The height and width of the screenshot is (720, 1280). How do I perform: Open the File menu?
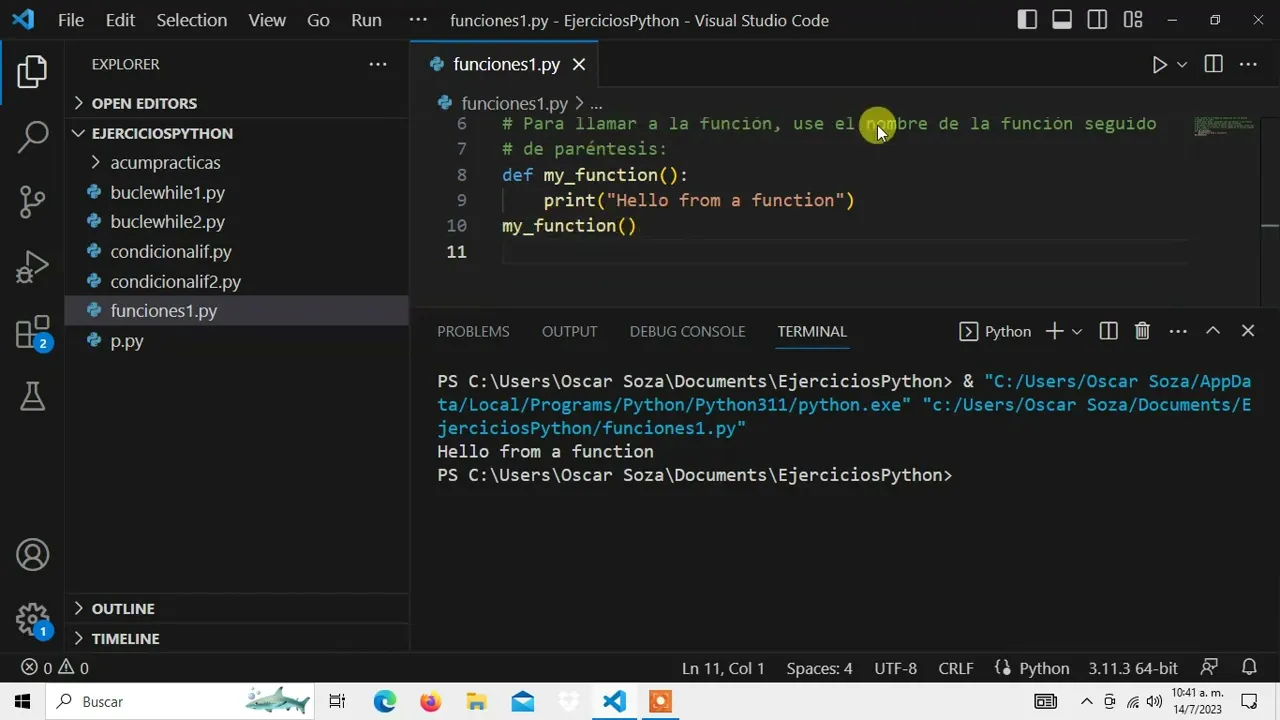(71, 20)
